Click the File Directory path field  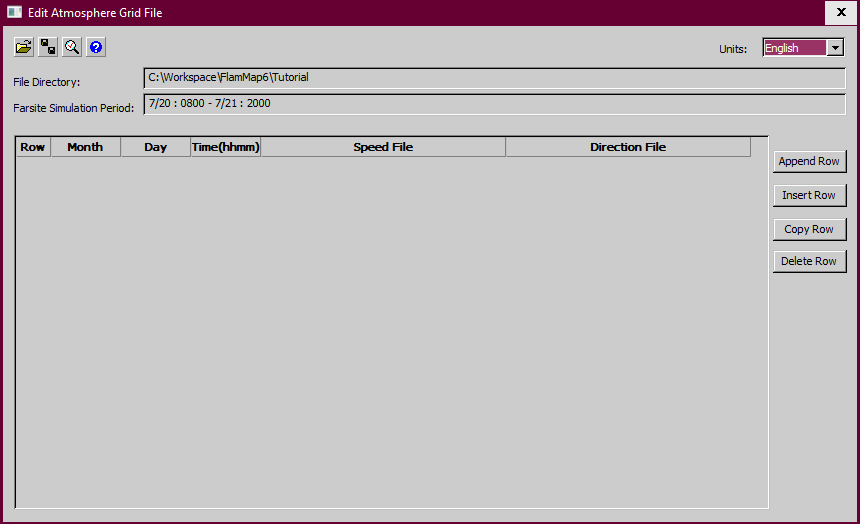(x=494, y=78)
